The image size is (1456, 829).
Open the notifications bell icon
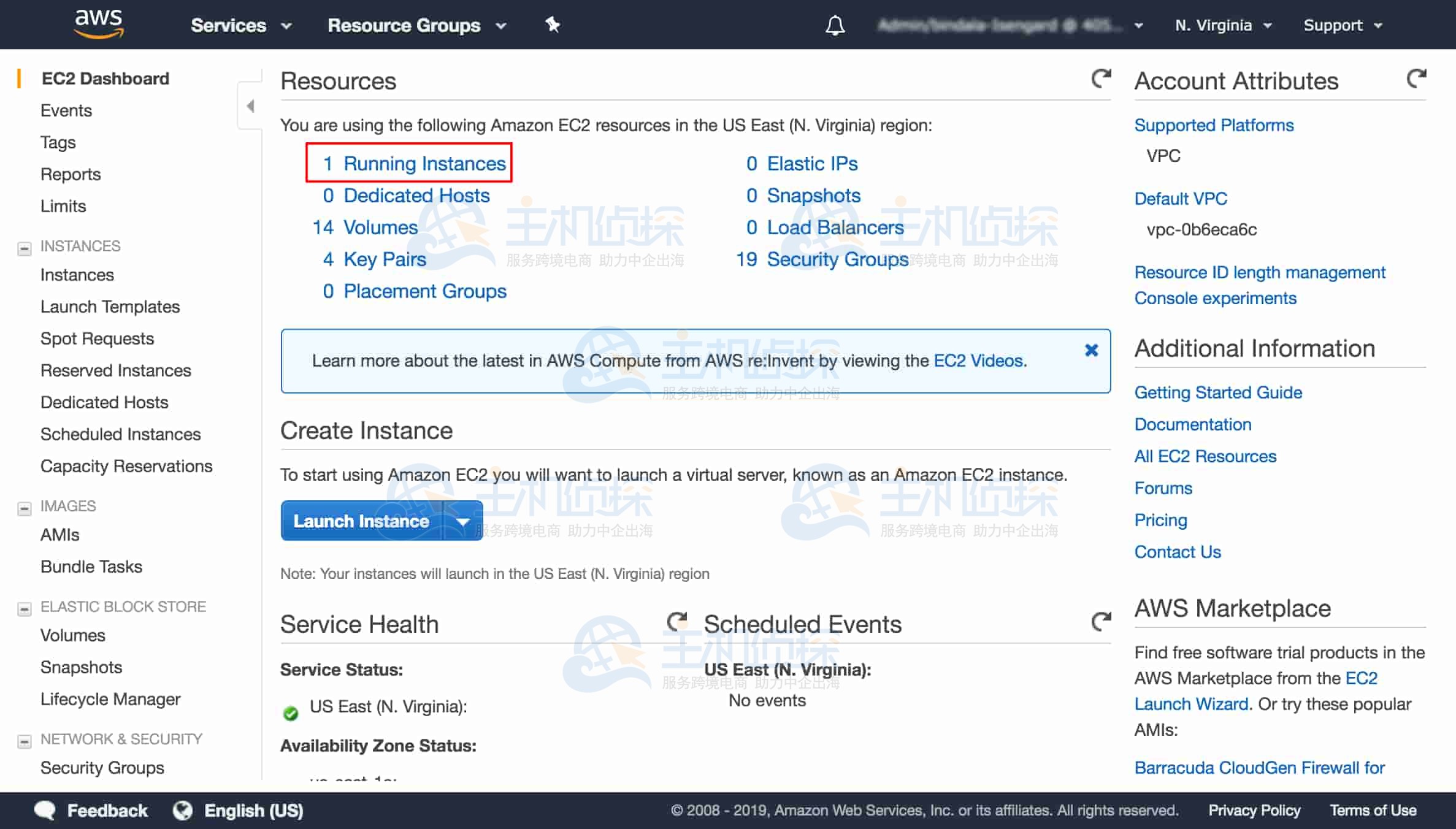(x=835, y=25)
